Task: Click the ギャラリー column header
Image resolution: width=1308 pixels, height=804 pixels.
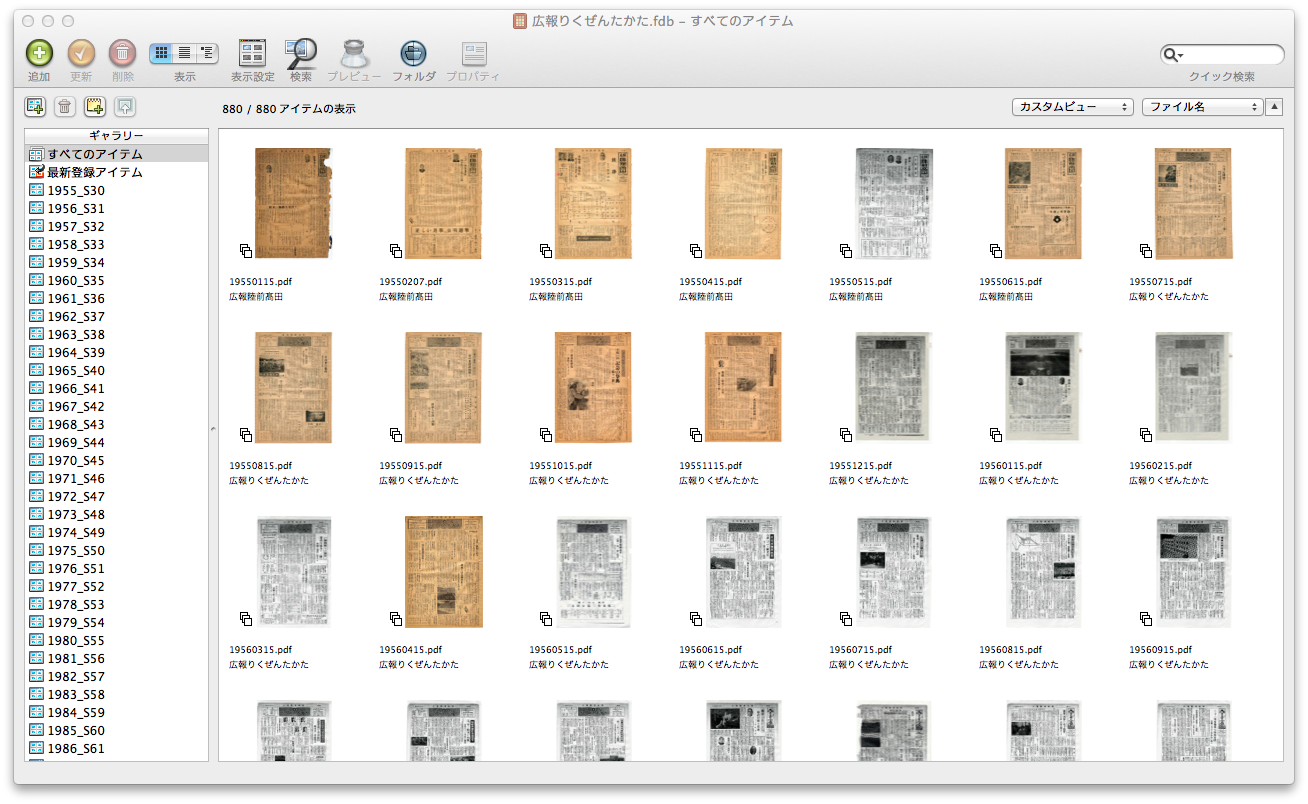Action: tap(117, 136)
